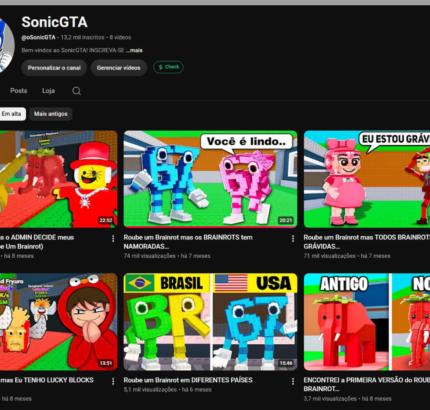Open the ANTIGO red elephant thumbnail
This screenshot has width=430, height=410.
tap(367, 322)
